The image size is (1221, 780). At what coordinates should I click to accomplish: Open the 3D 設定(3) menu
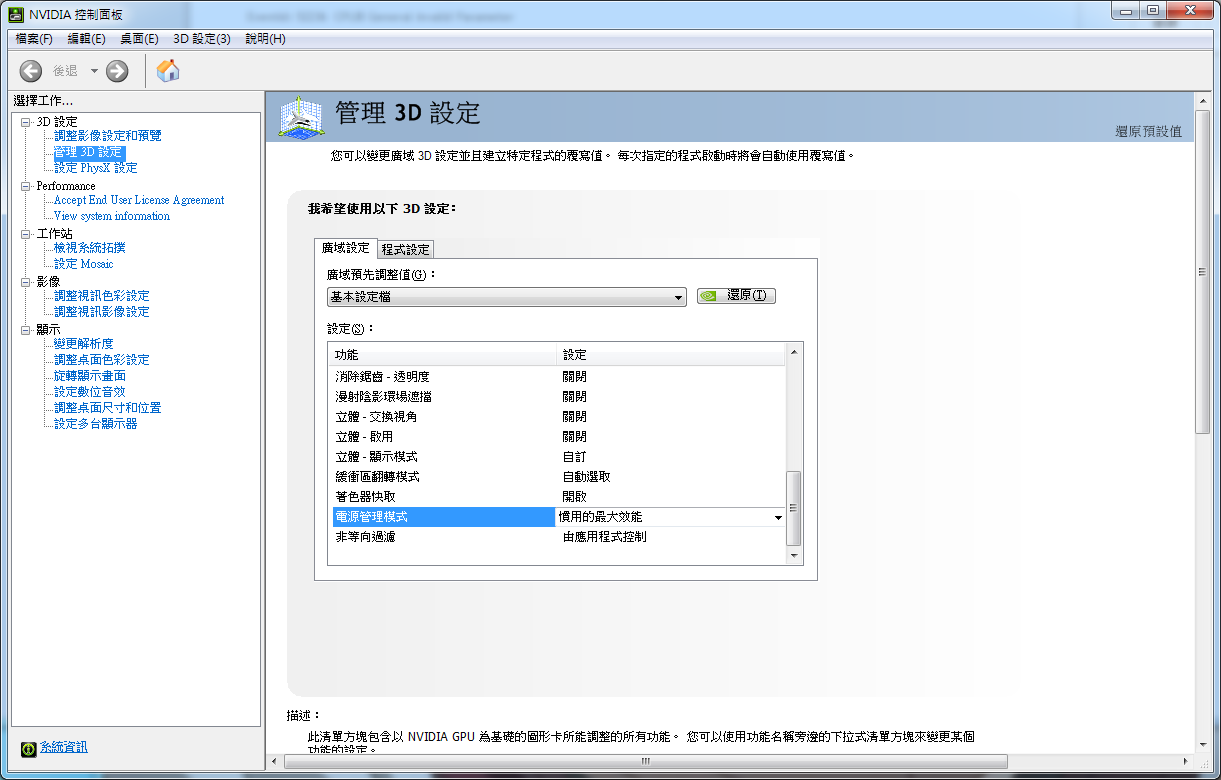pos(202,38)
